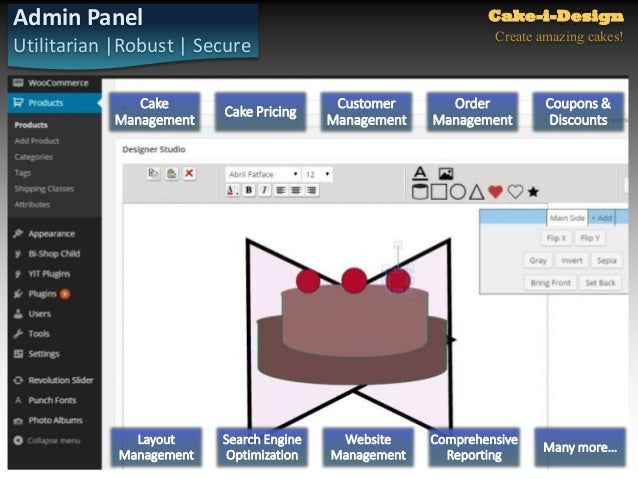Screen dimensions: 638x479
Task: Click the copy icon in Designer Studio toolbar
Action: (153, 173)
